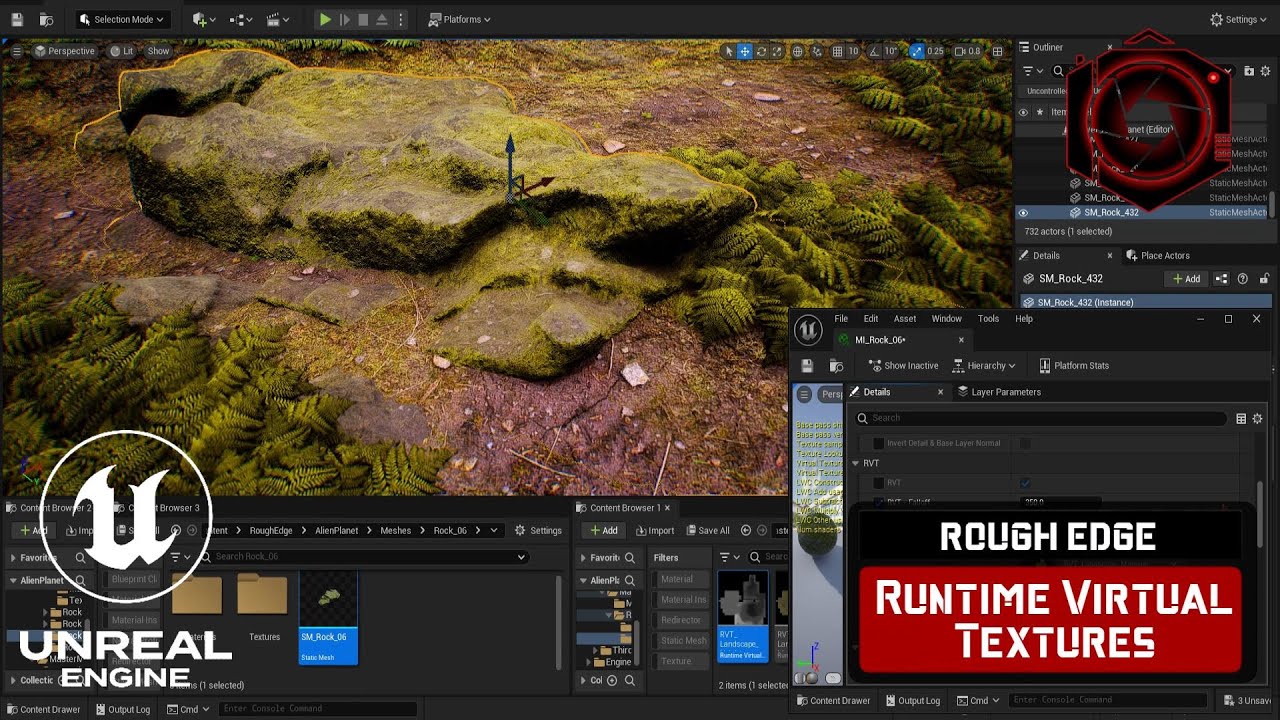Viewport: 1280px width, 720px height.
Task: Choose the translate move gizmo tool
Action: [x=745, y=51]
